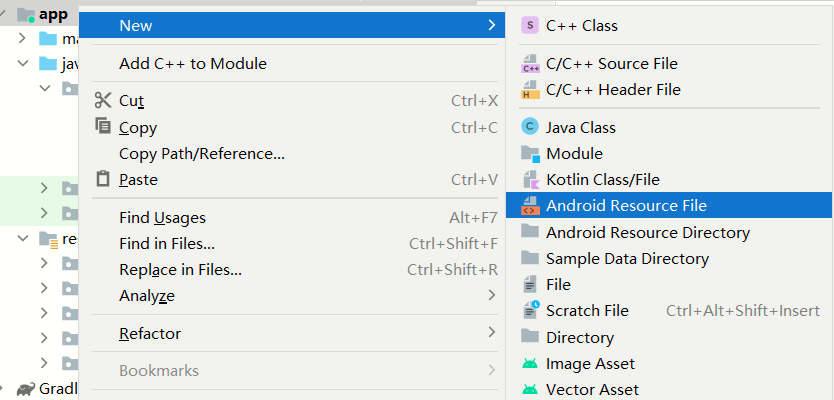This screenshot has height=400, width=834.
Task: Select Copy Path/Reference... option
Action: (x=202, y=154)
